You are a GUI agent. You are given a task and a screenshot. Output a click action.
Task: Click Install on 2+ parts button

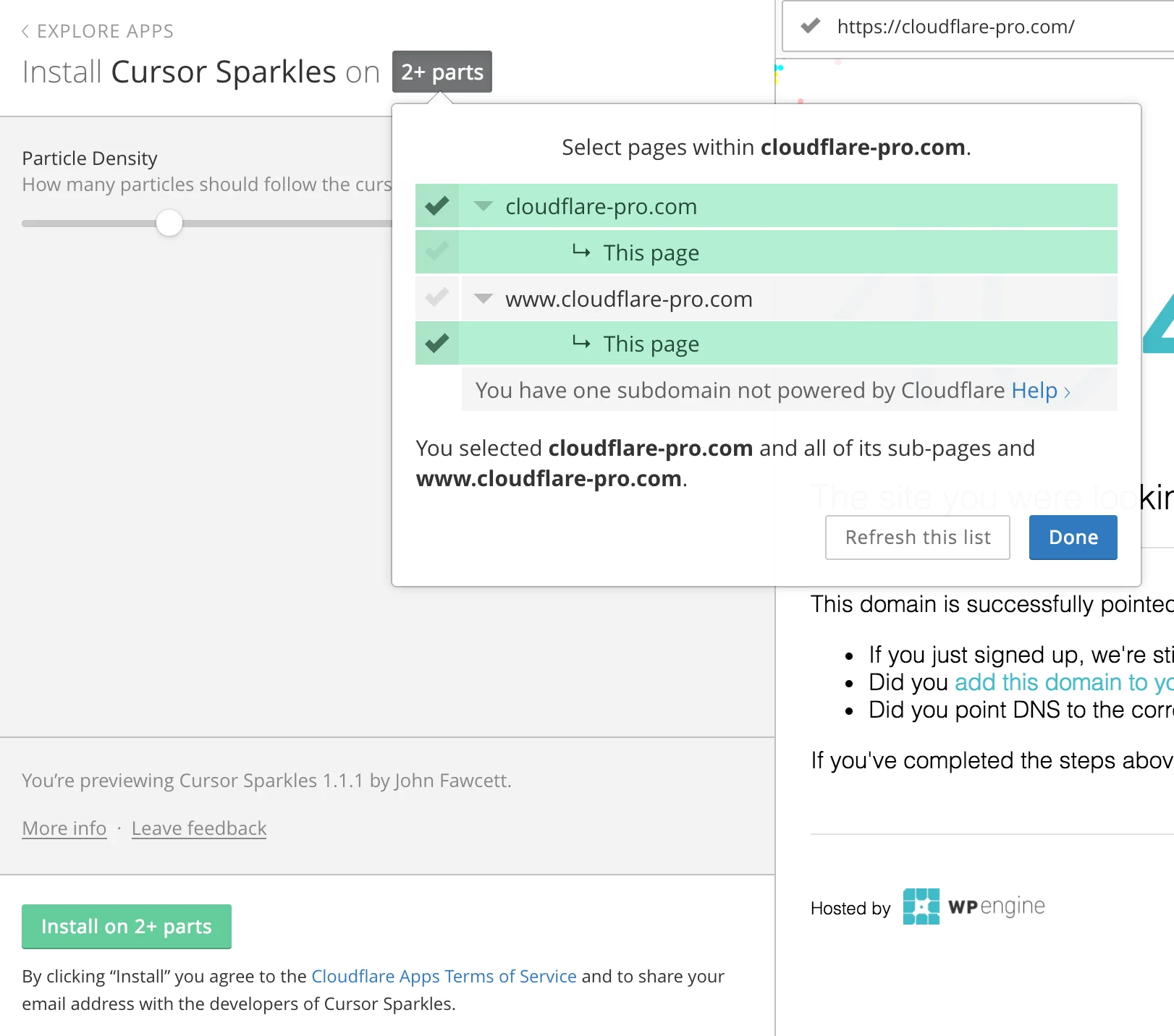coord(127,927)
